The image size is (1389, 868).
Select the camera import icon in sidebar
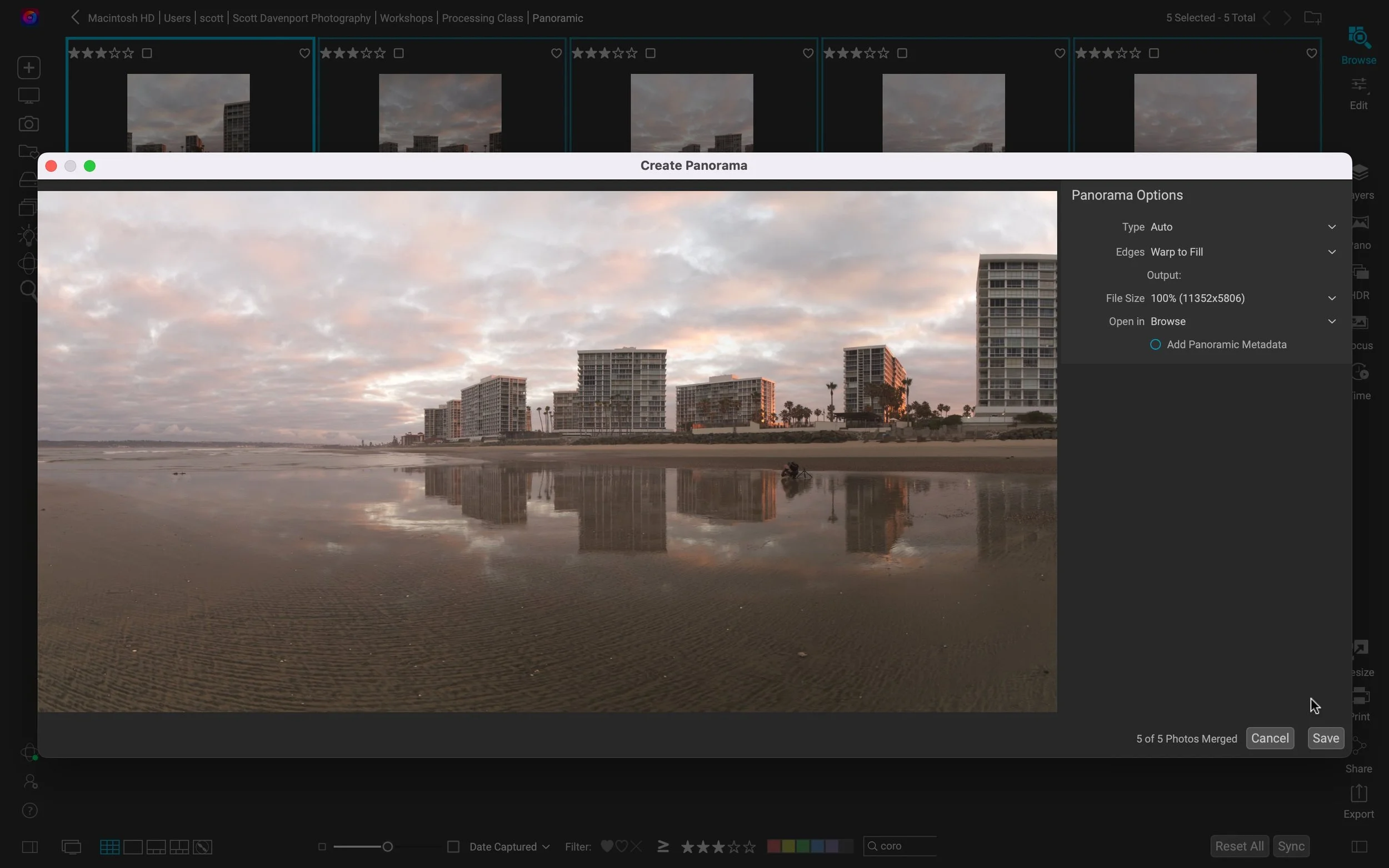coord(28,123)
